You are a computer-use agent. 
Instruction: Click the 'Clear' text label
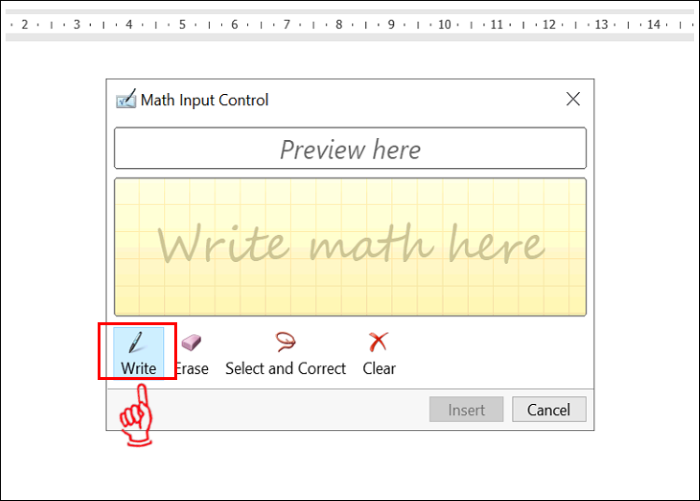379,369
